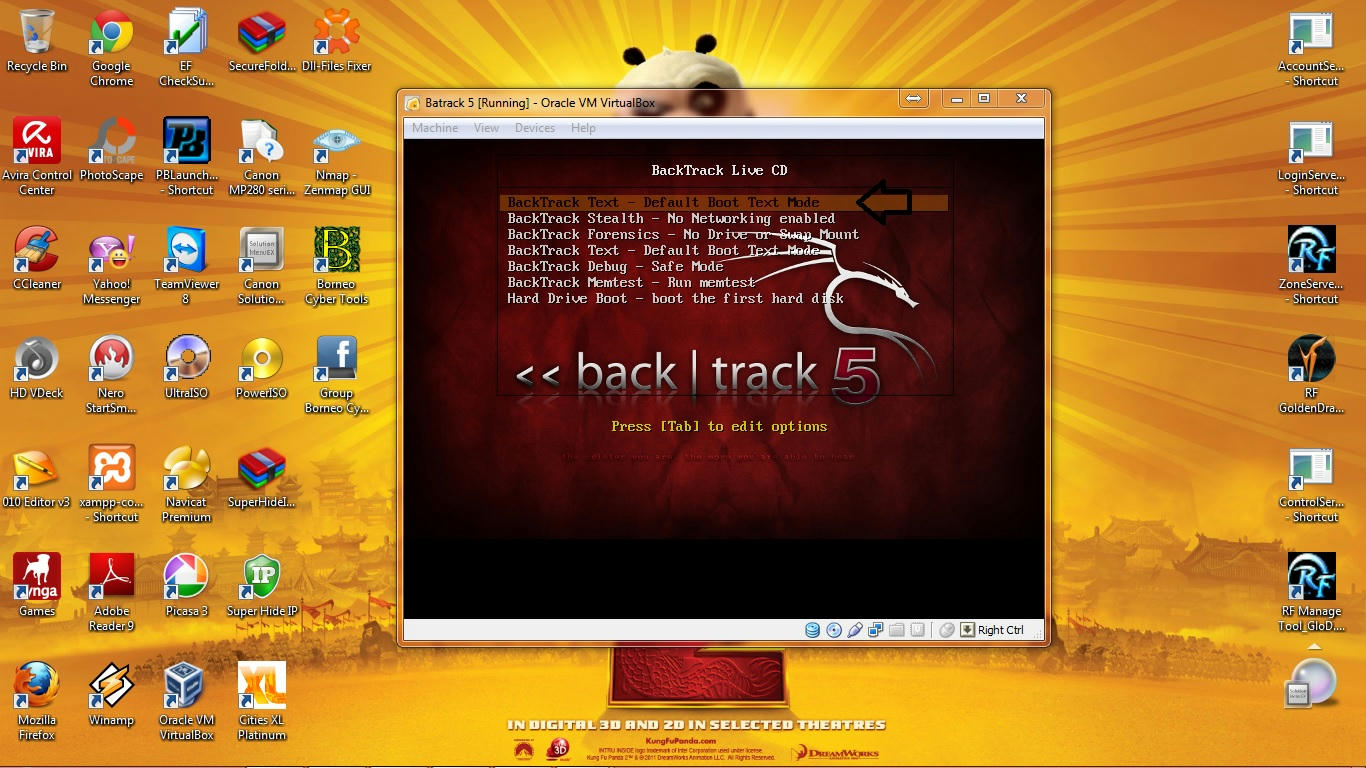Expand the Help menu
The width and height of the screenshot is (1366, 768).
tap(583, 128)
